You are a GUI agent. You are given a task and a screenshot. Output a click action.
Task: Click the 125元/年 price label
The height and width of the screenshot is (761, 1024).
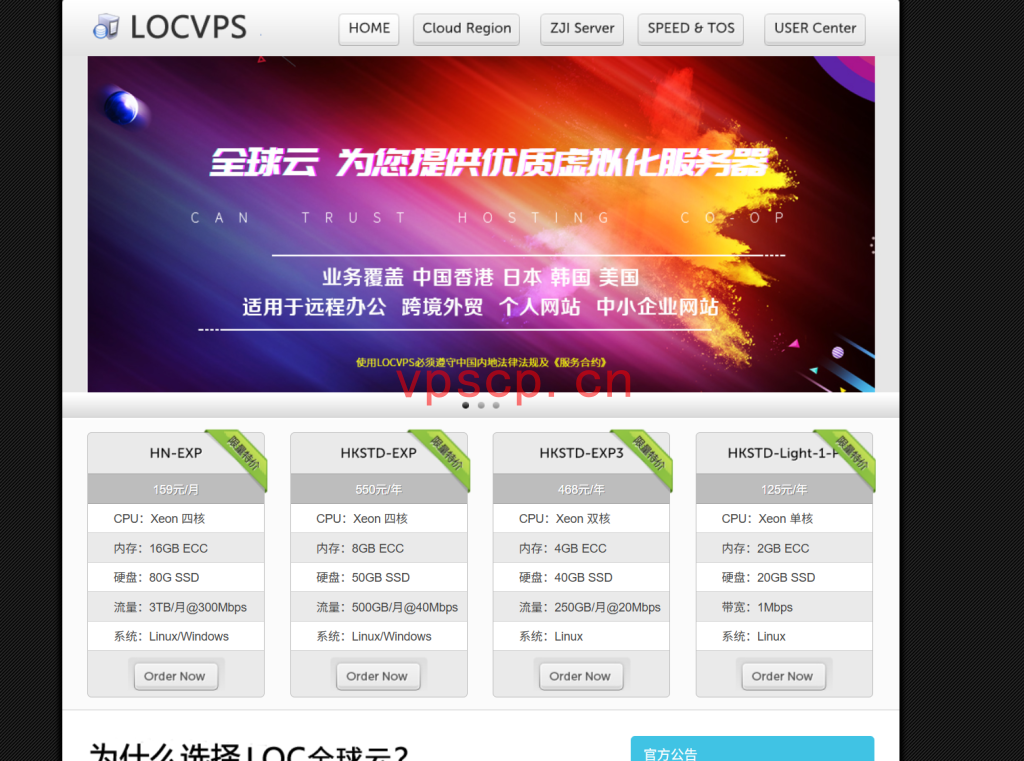tap(784, 489)
